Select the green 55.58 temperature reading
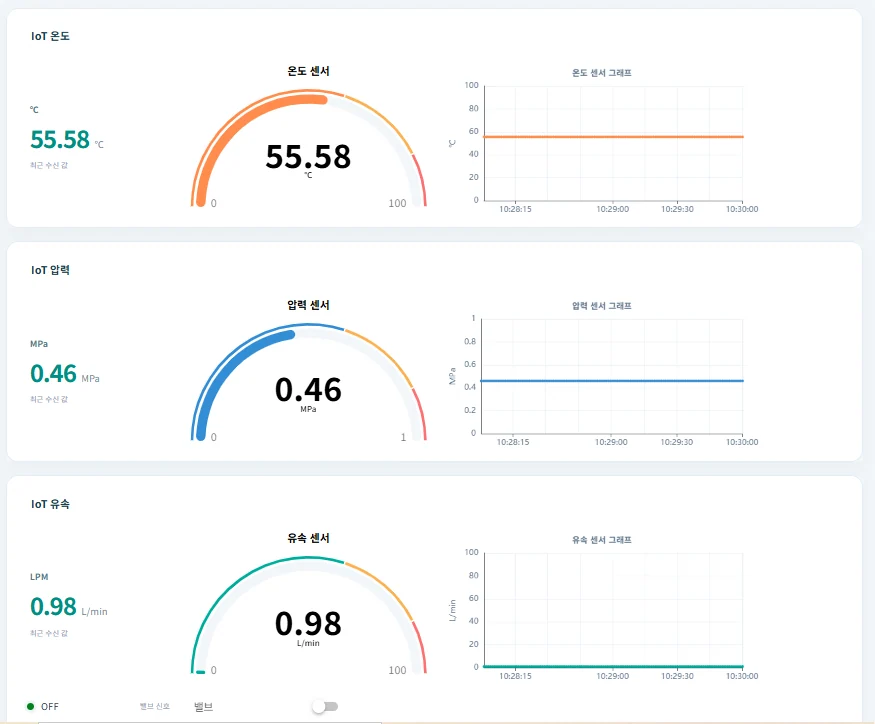Image resolution: width=875 pixels, height=724 pixels. click(x=60, y=140)
